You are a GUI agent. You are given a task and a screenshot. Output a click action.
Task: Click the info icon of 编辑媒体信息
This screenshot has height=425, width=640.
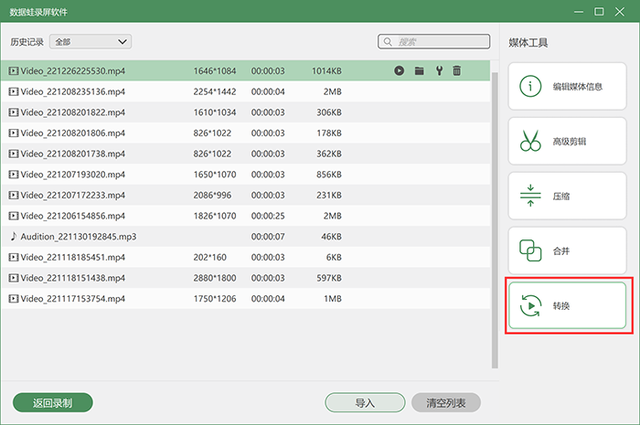[x=530, y=86]
